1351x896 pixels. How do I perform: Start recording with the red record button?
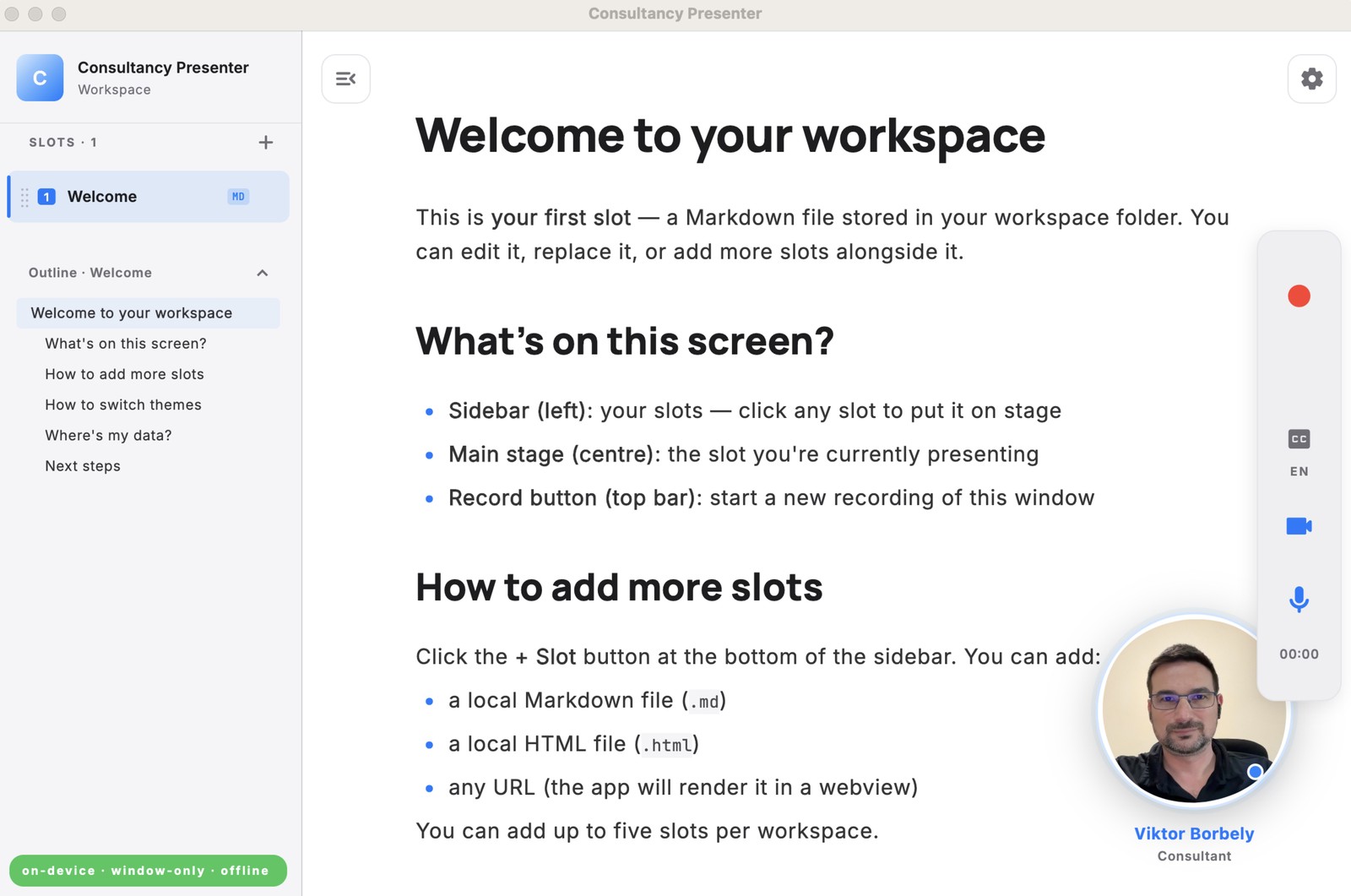coord(1299,296)
